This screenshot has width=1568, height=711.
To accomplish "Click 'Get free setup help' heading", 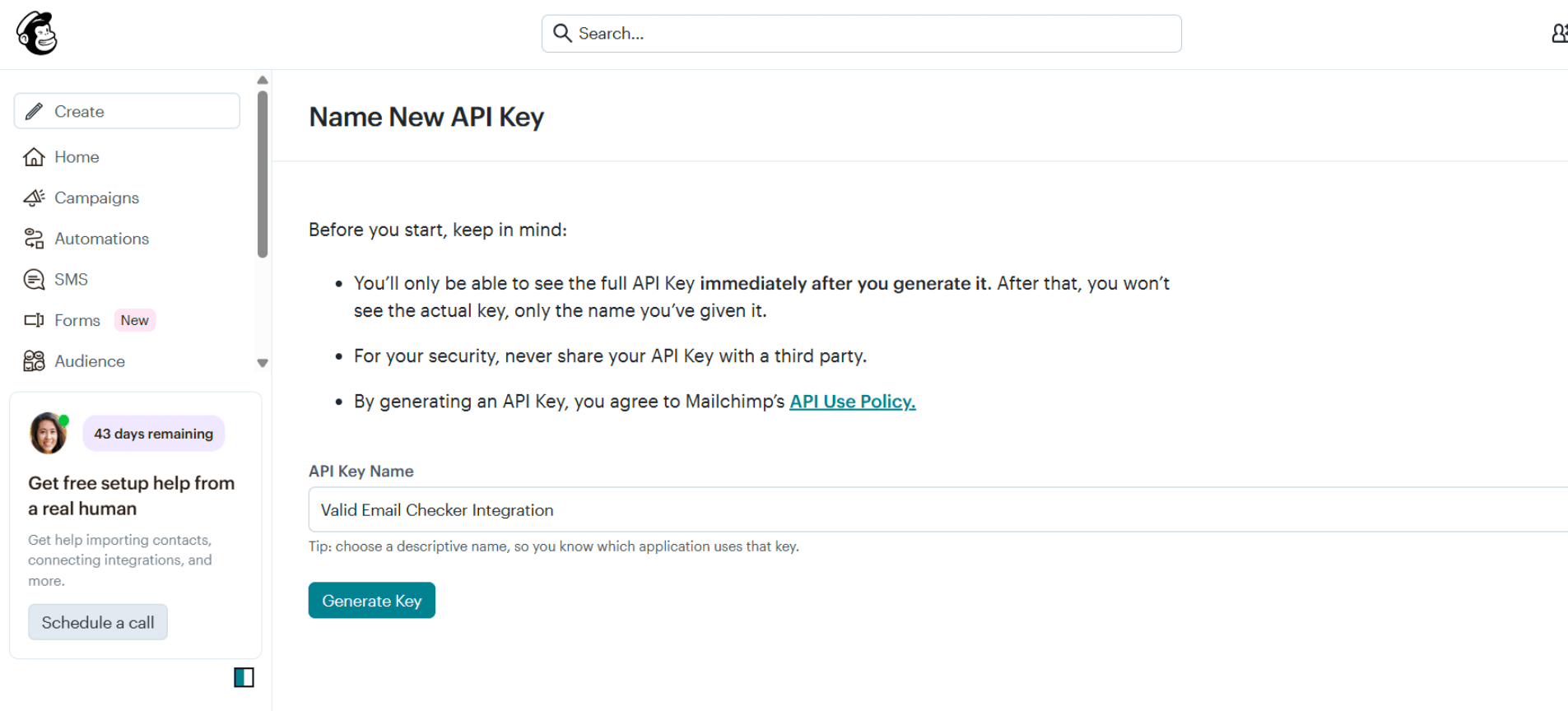I will (x=132, y=495).
